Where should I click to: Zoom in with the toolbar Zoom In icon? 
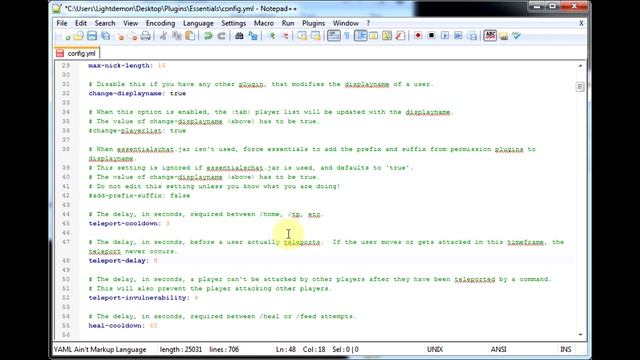tap(271, 36)
